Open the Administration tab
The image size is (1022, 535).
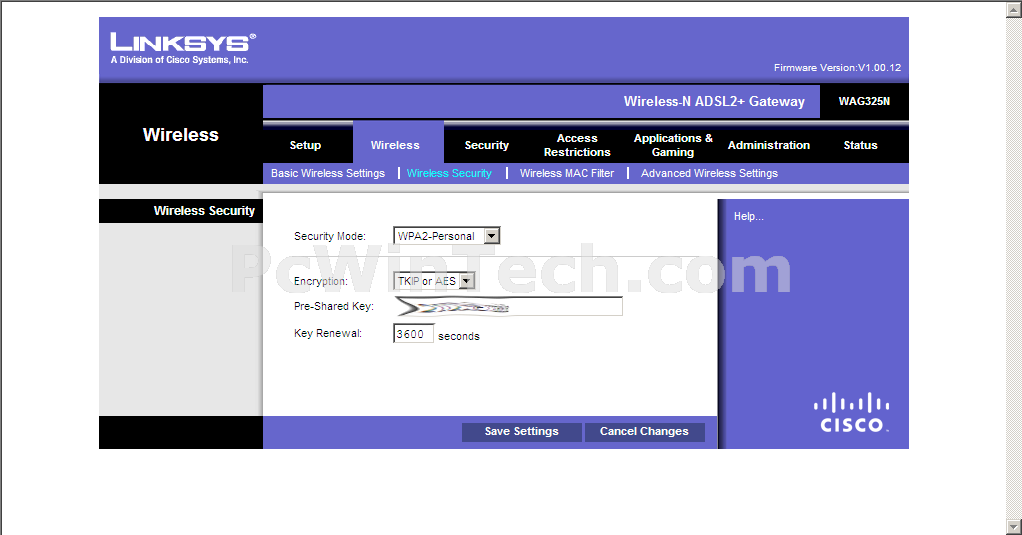[768, 145]
